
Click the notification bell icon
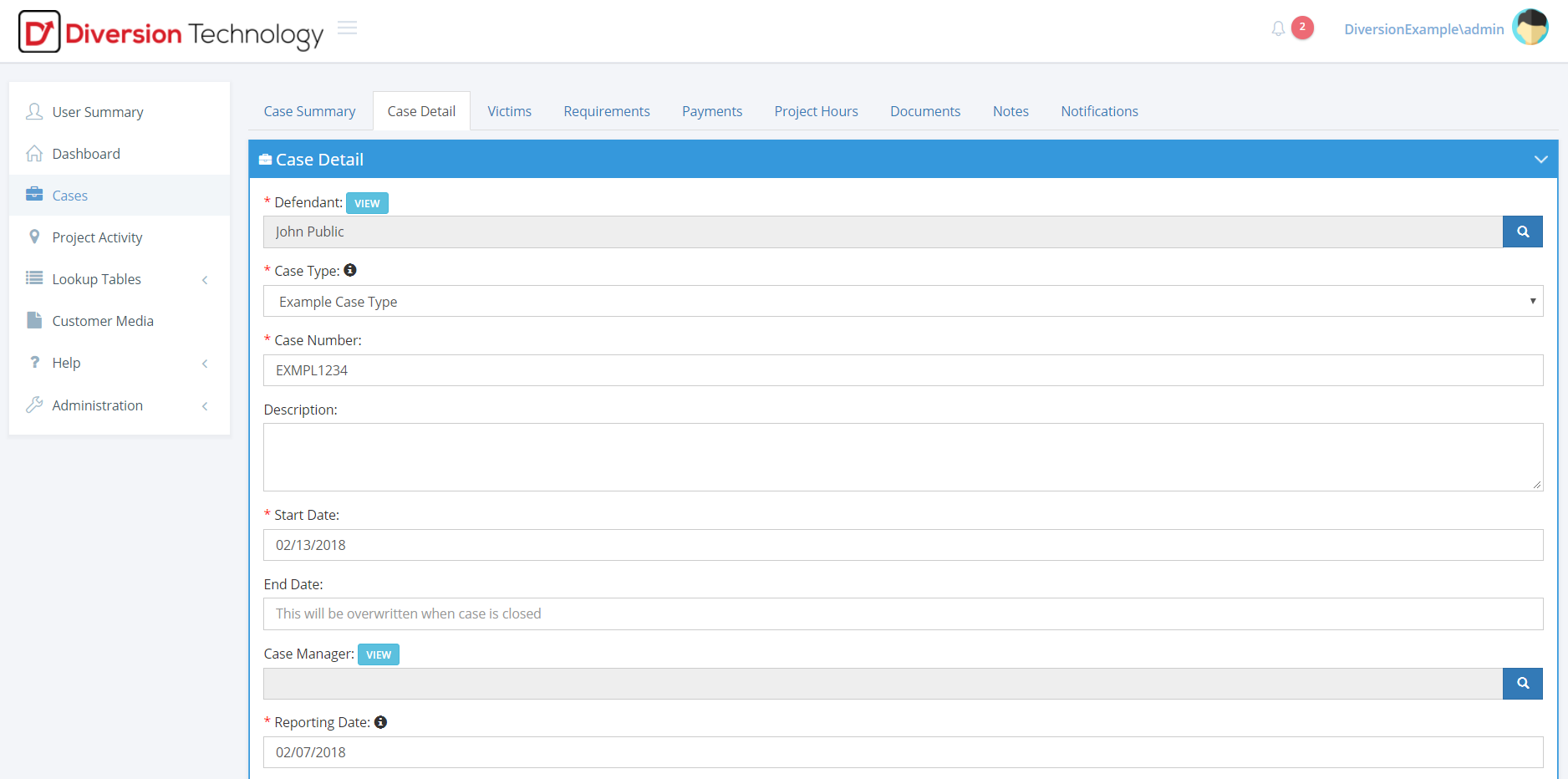pyautogui.click(x=1278, y=29)
